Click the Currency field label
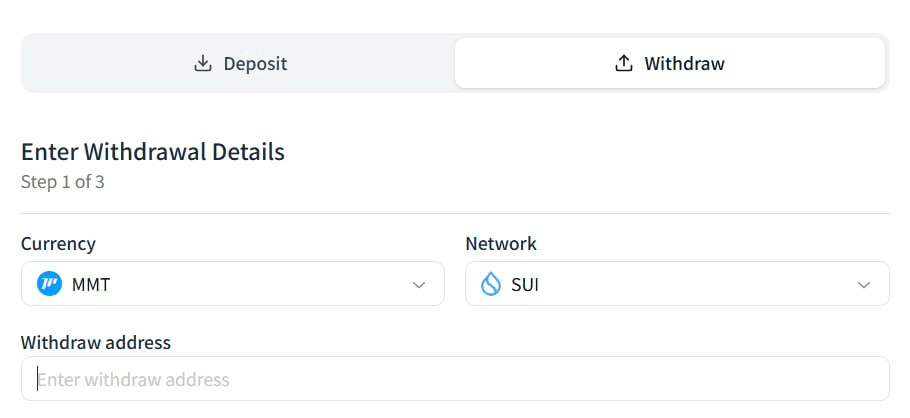The image size is (910, 418). (x=58, y=243)
